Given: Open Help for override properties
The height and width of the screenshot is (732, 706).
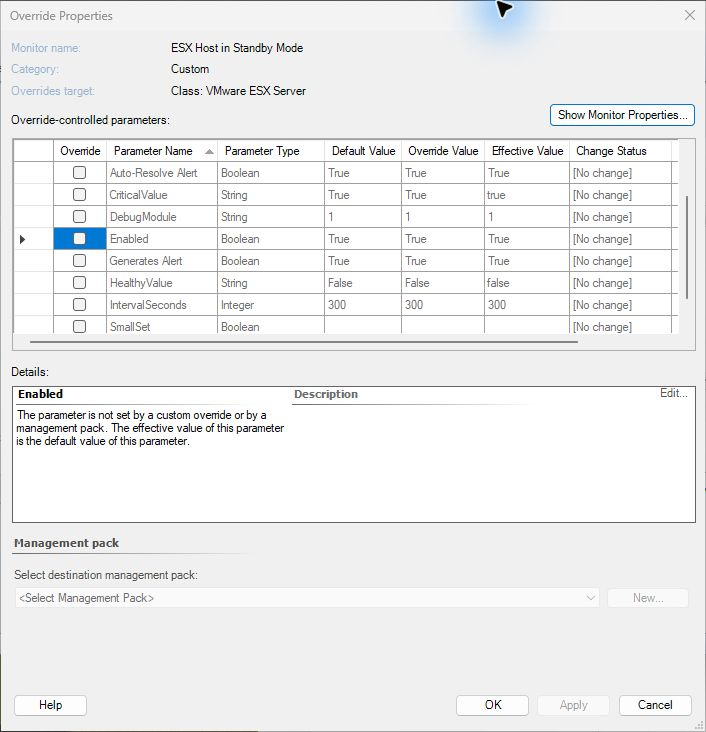Looking at the screenshot, I should click(x=50, y=705).
